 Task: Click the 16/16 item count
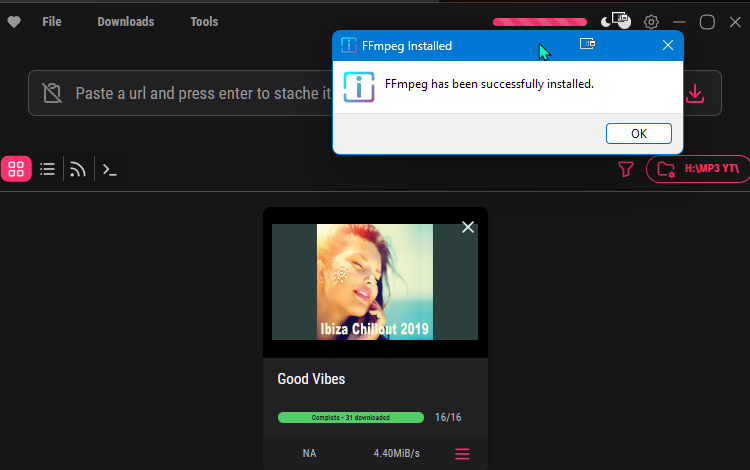(448, 417)
